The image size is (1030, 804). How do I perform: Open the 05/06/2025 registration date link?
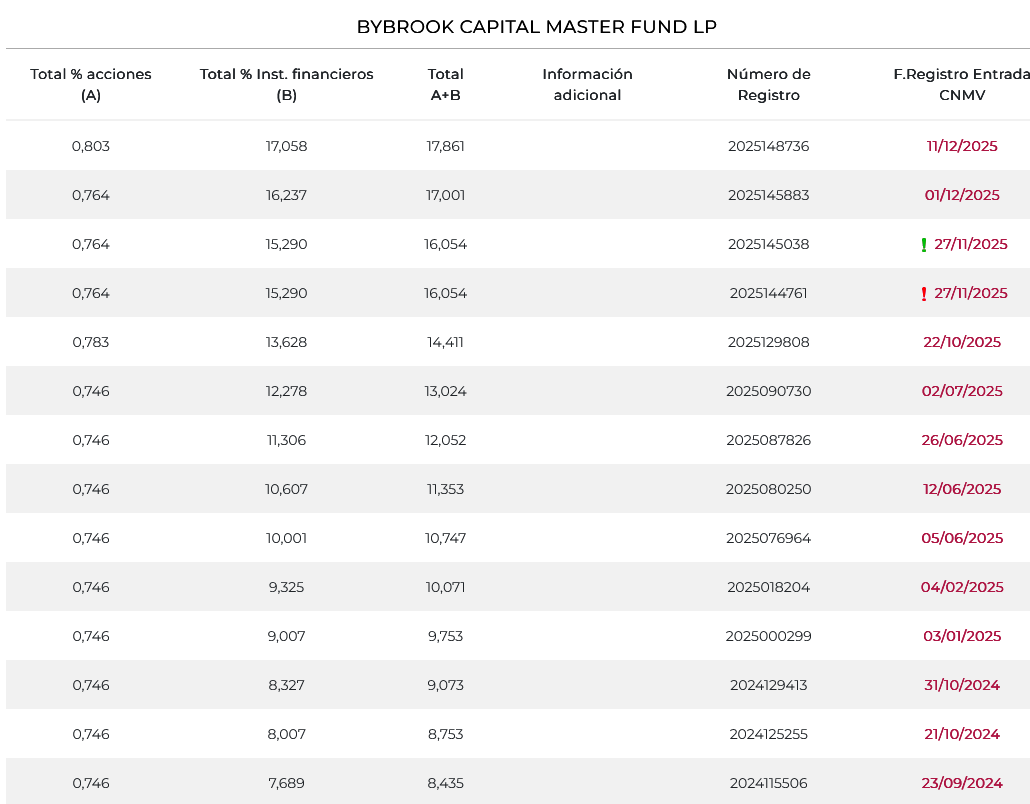[x=962, y=538]
